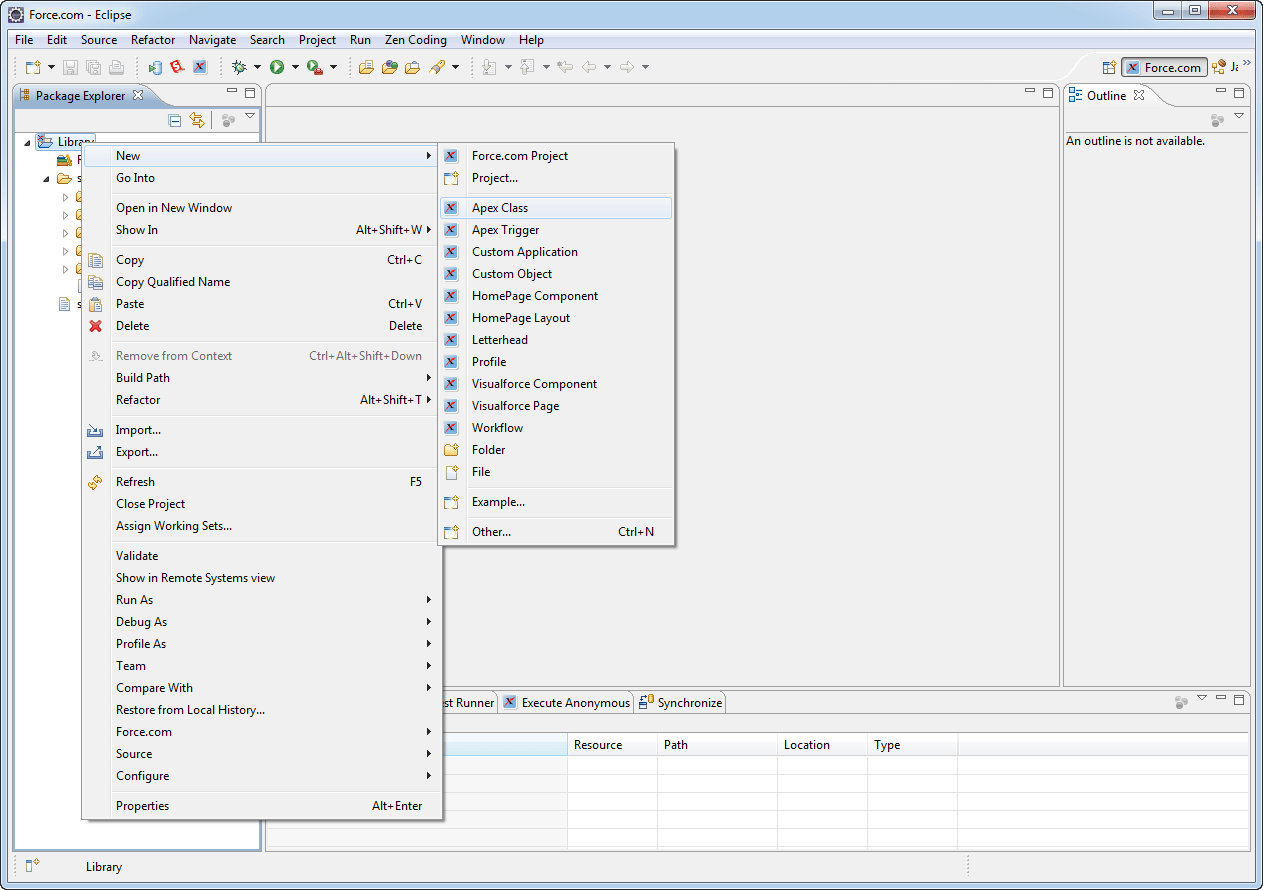
Task: Click the Force.com perspective button
Action: pos(1164,67)
